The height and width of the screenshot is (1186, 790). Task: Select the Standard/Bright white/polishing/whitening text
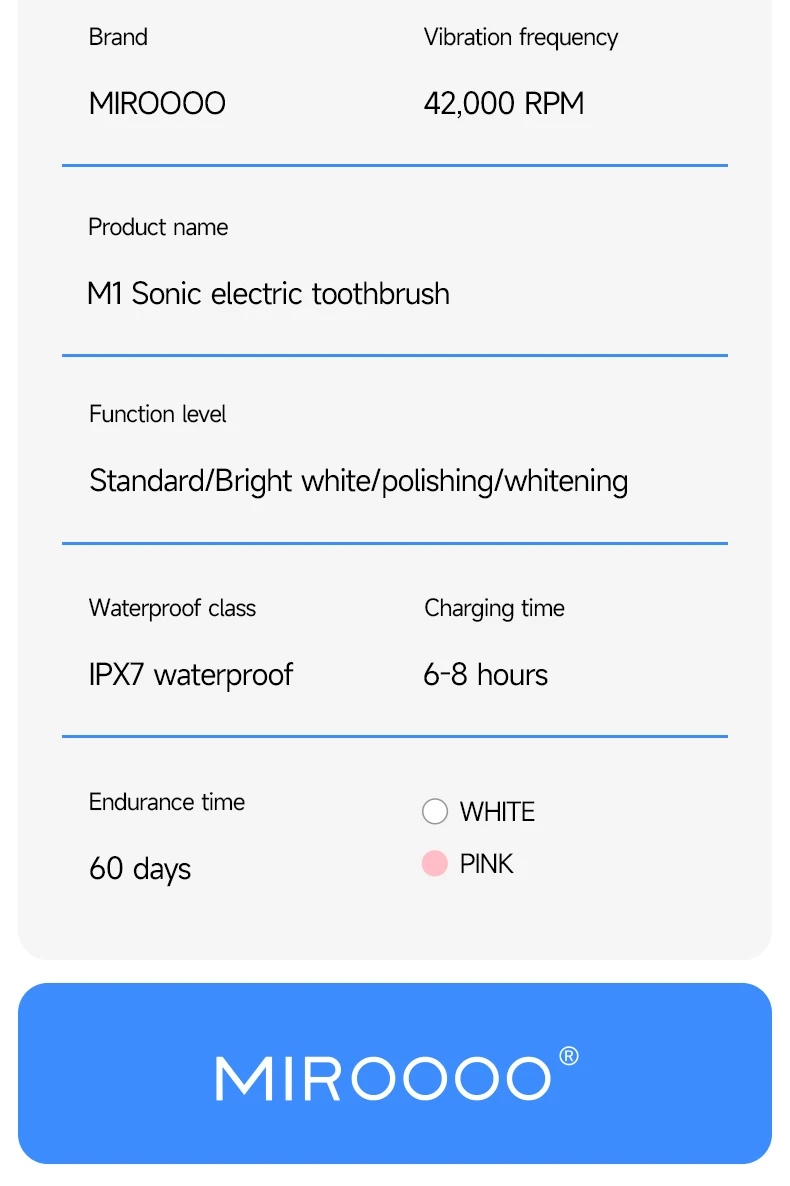tap(358, 481)
